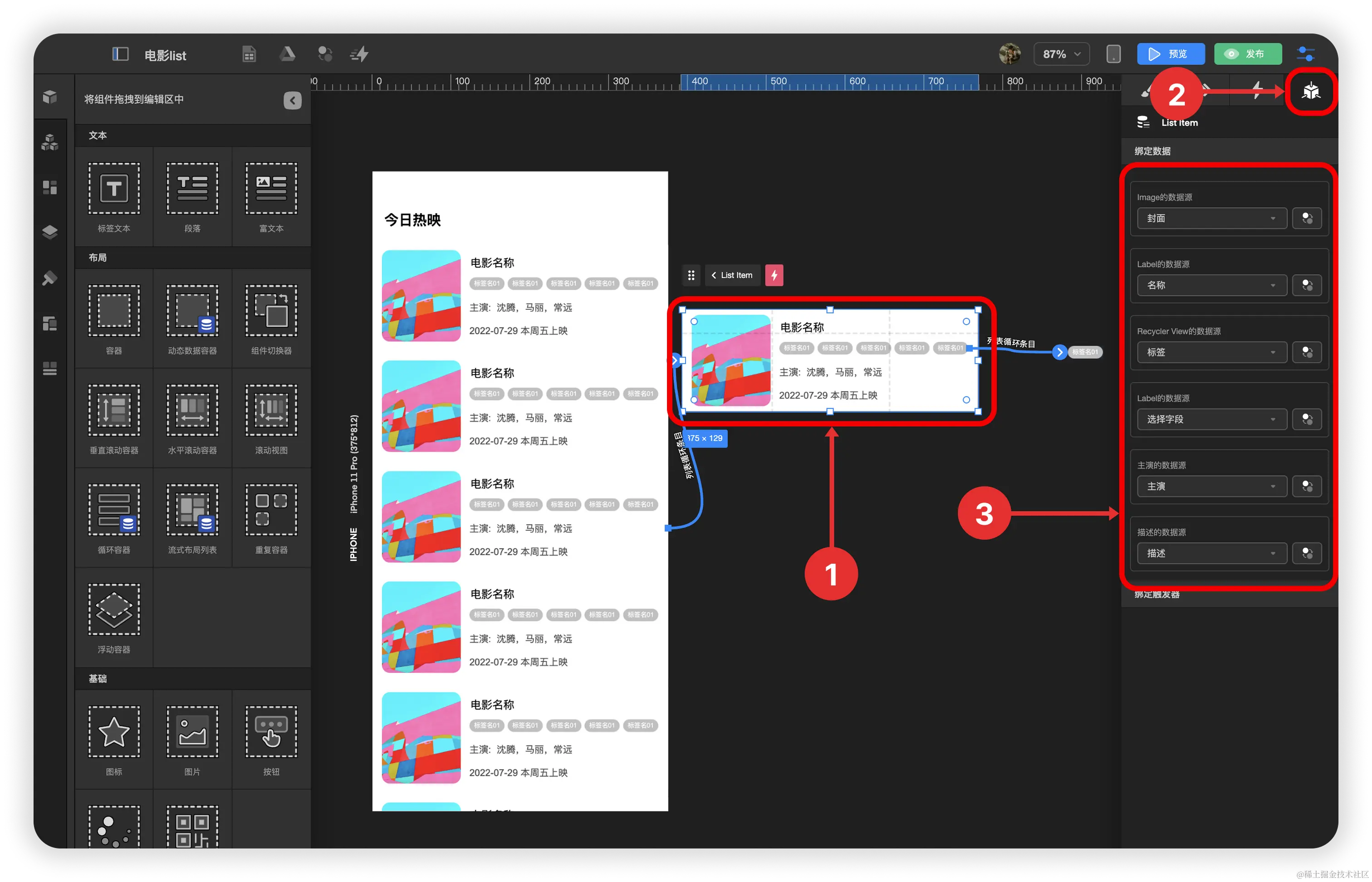Click variable binding icon beside 封面 dropdown

[1307, 218]
